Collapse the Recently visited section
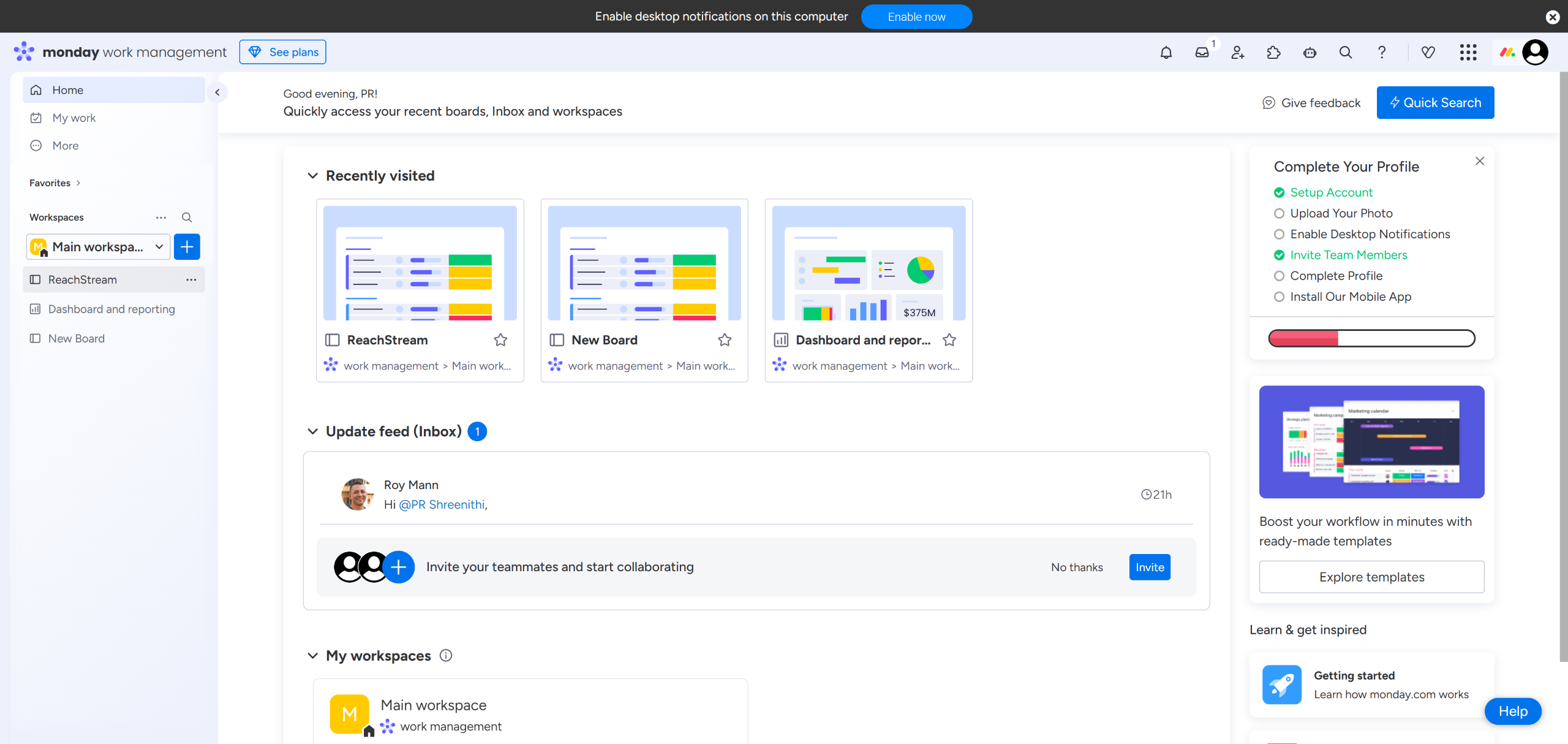The width and height of the screenshot is (1568, 744). coord(312,176)
